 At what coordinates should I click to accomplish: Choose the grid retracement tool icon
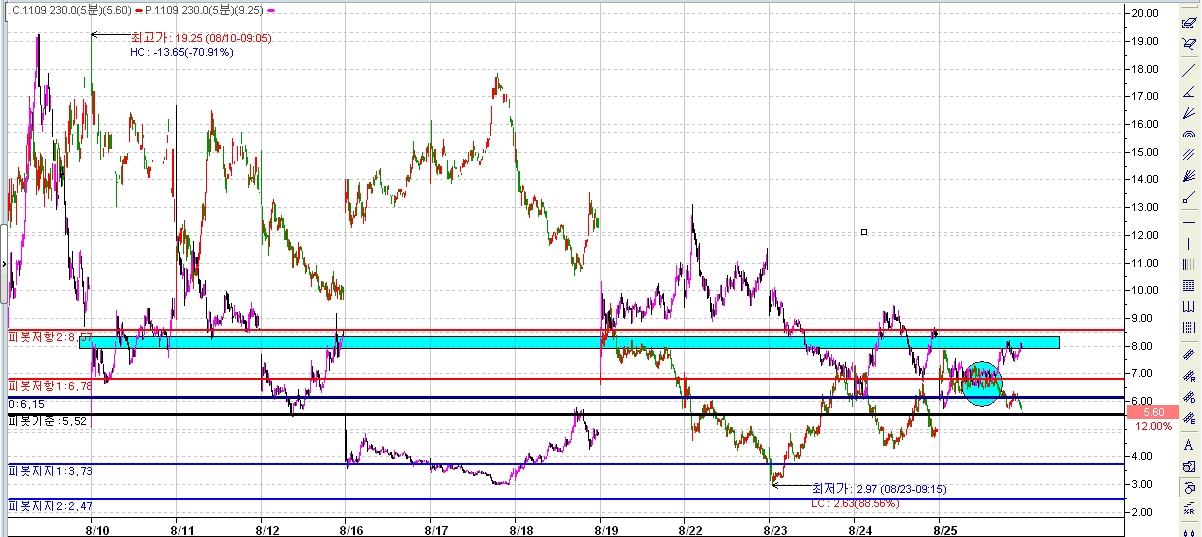tap(1189, 285)
